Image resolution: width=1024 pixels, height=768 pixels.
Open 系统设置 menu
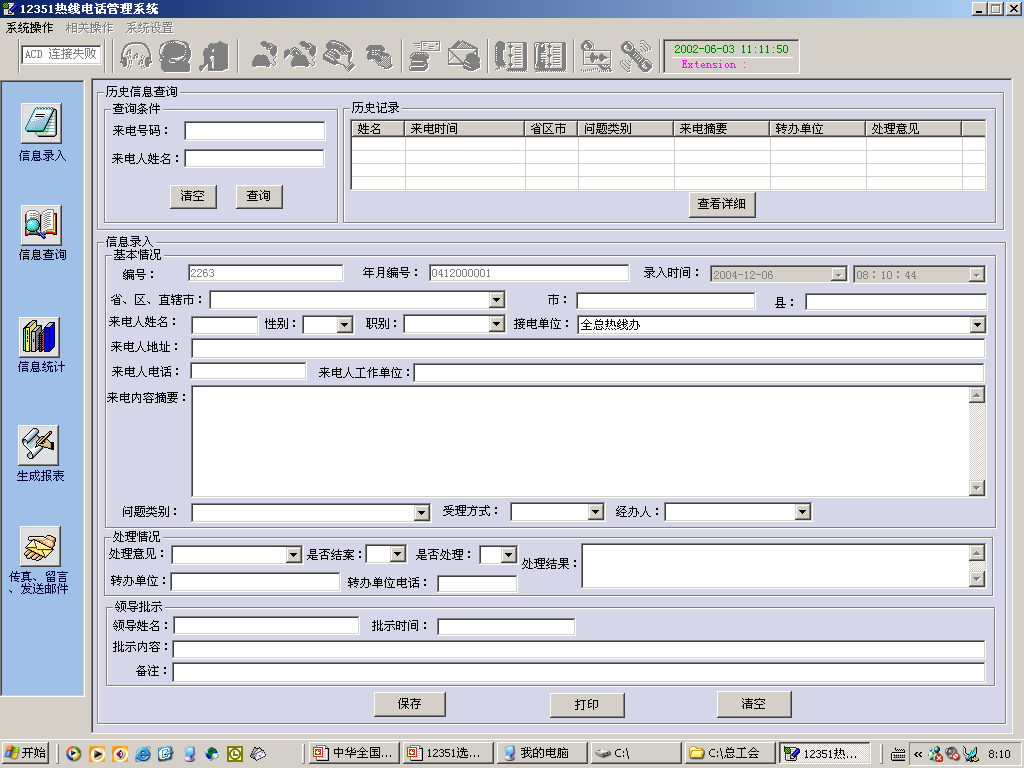coord(150,27)
